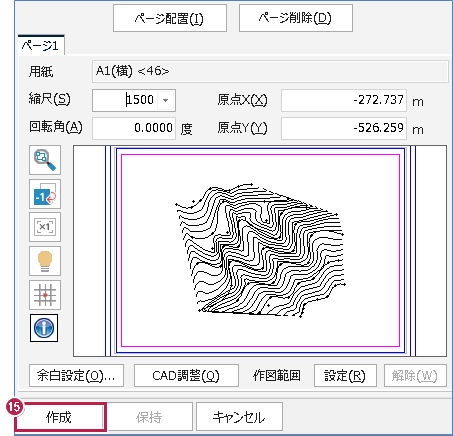453x436 pixels.
Task: Click the ページ削除(D) button
Action: [296, 18]
